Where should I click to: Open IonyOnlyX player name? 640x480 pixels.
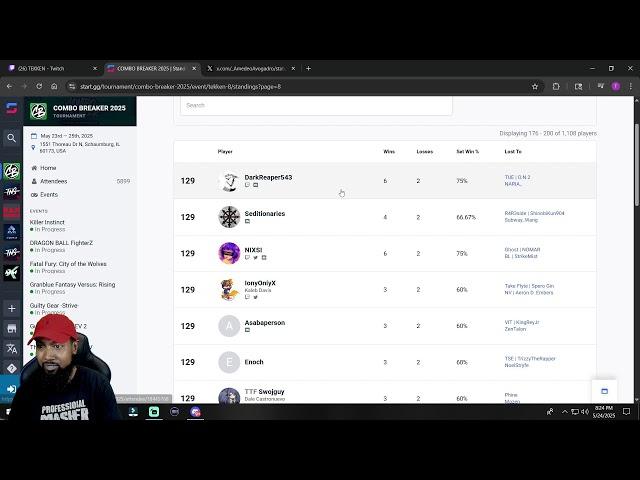tap(260, 283)
